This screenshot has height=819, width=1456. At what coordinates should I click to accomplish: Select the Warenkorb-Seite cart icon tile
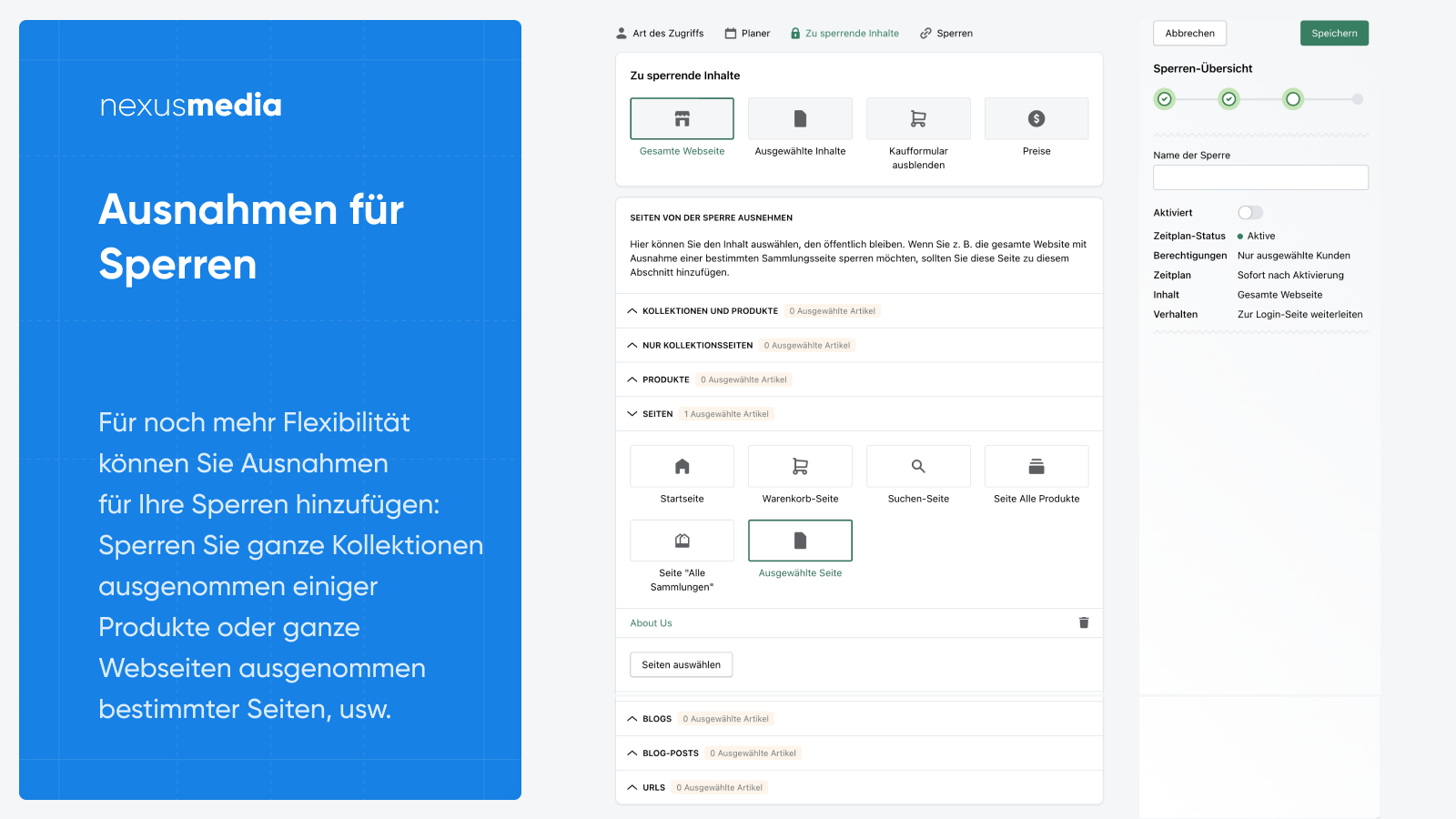pos(800,466)
